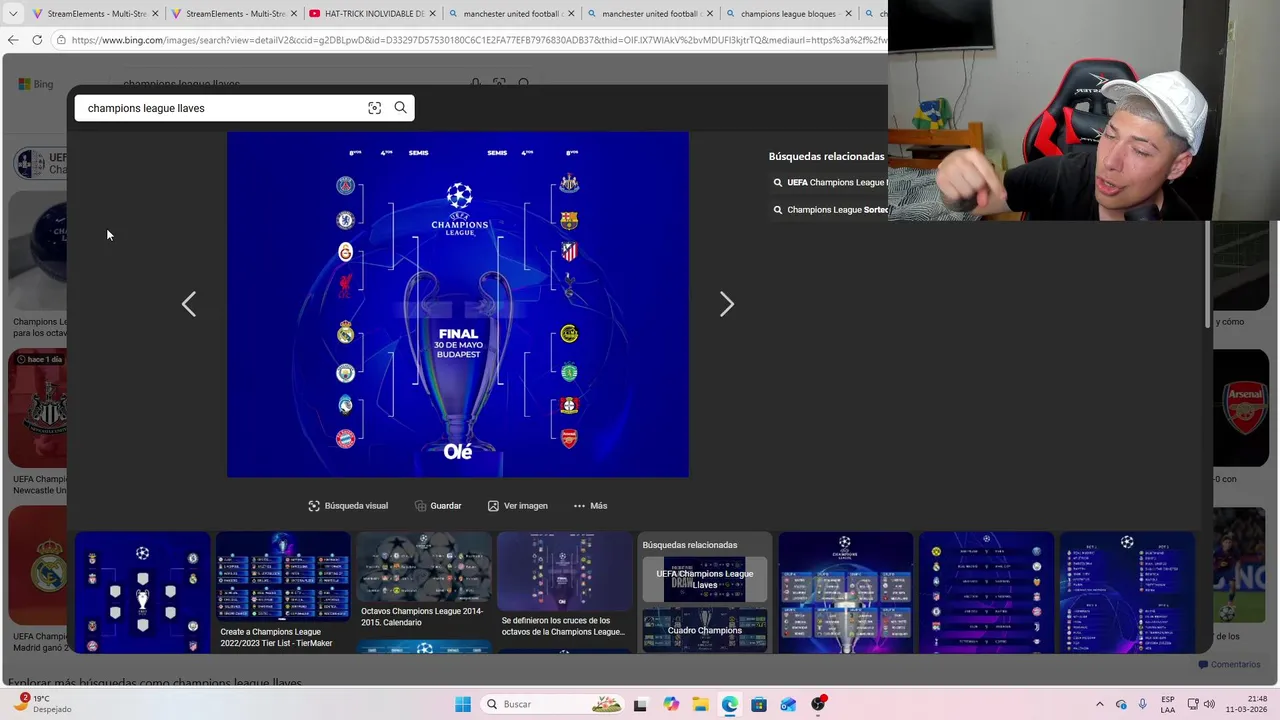
Task: Click the site info lock icon
Action: 61,40
